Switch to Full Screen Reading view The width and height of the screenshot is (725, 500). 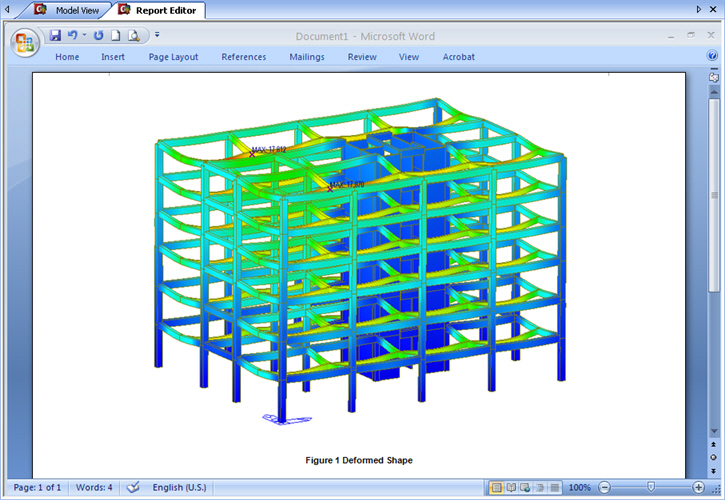click(x=511, y=487)
